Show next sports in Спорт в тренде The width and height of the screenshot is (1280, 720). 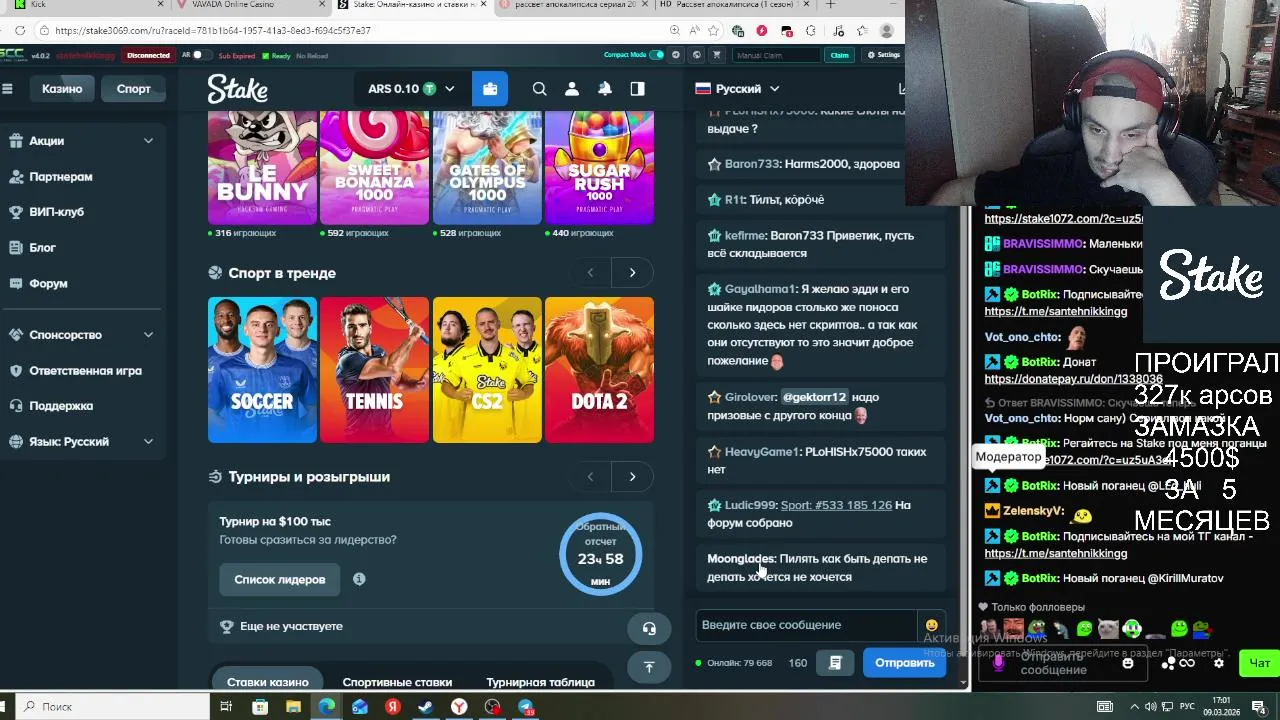tap(632, 273)
